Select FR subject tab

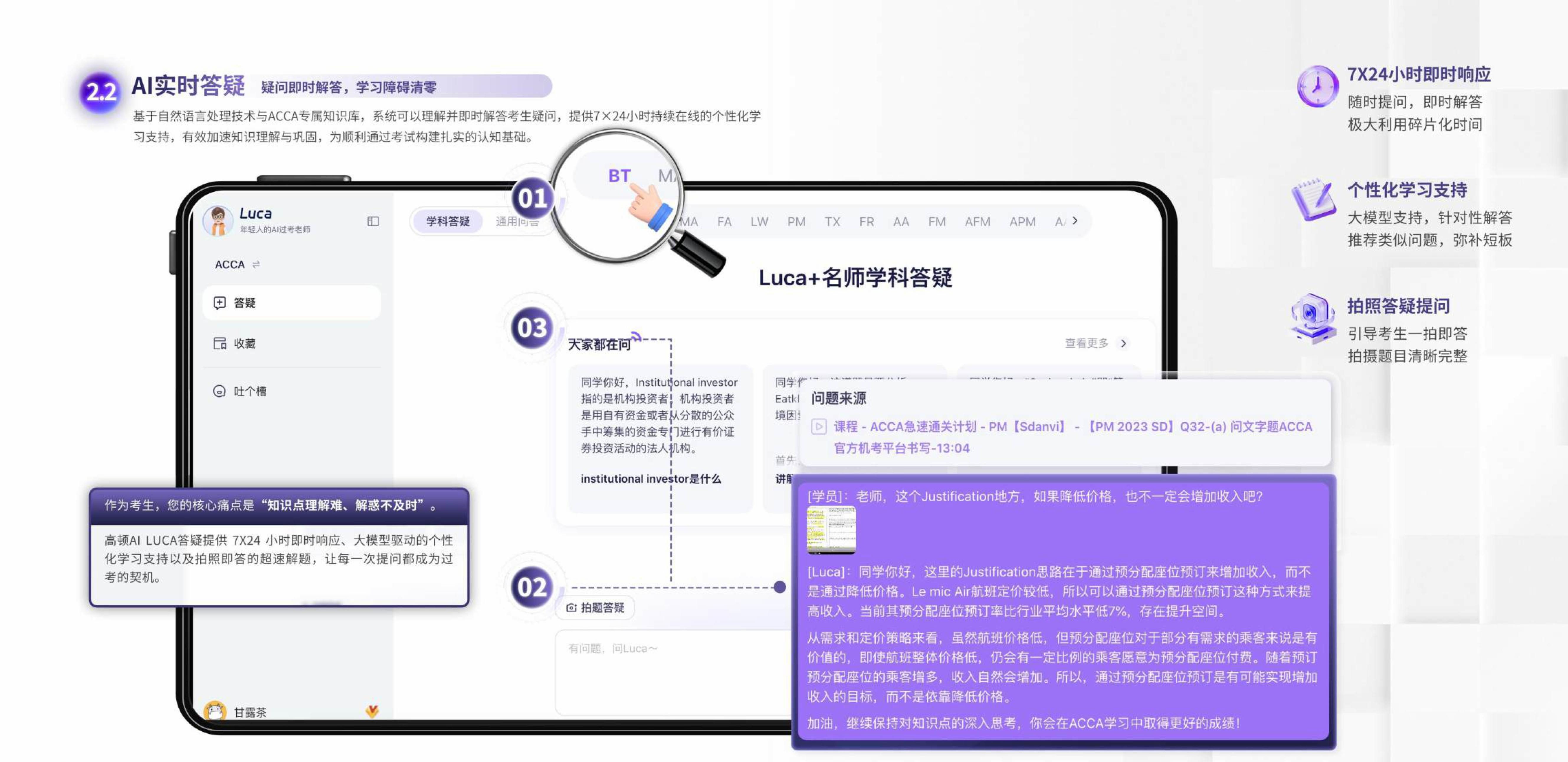coord(866,221)
